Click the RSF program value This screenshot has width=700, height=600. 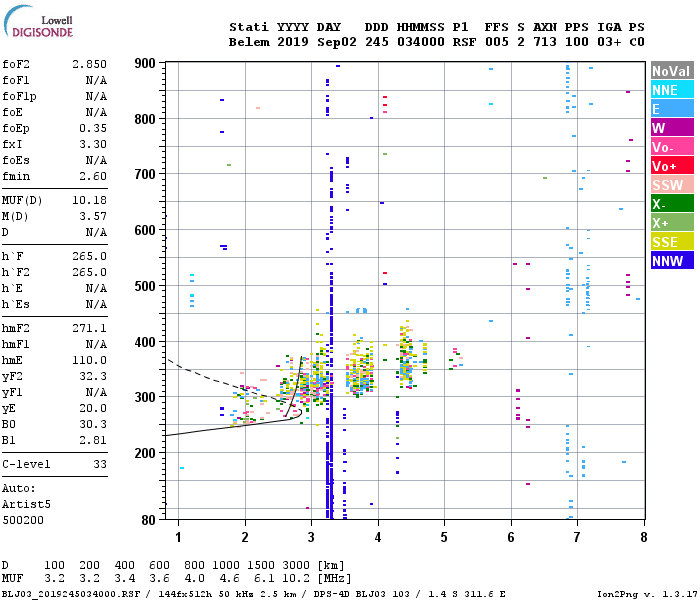click(464, 42)
